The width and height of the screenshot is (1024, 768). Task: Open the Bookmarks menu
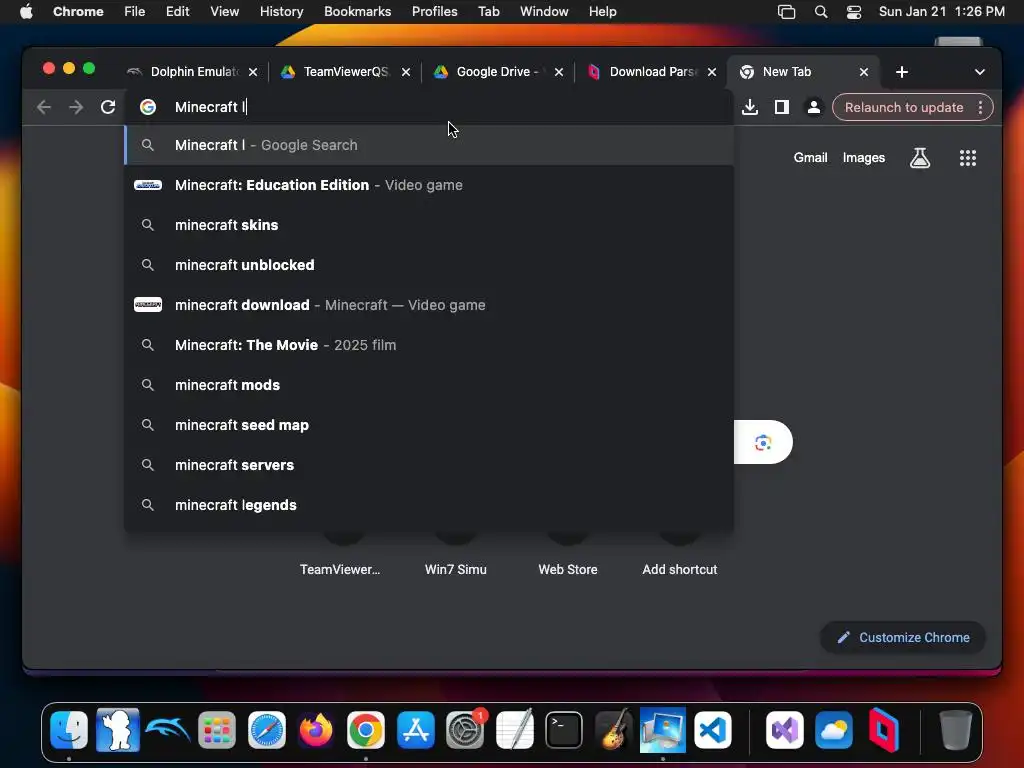[x=357, y=12]
